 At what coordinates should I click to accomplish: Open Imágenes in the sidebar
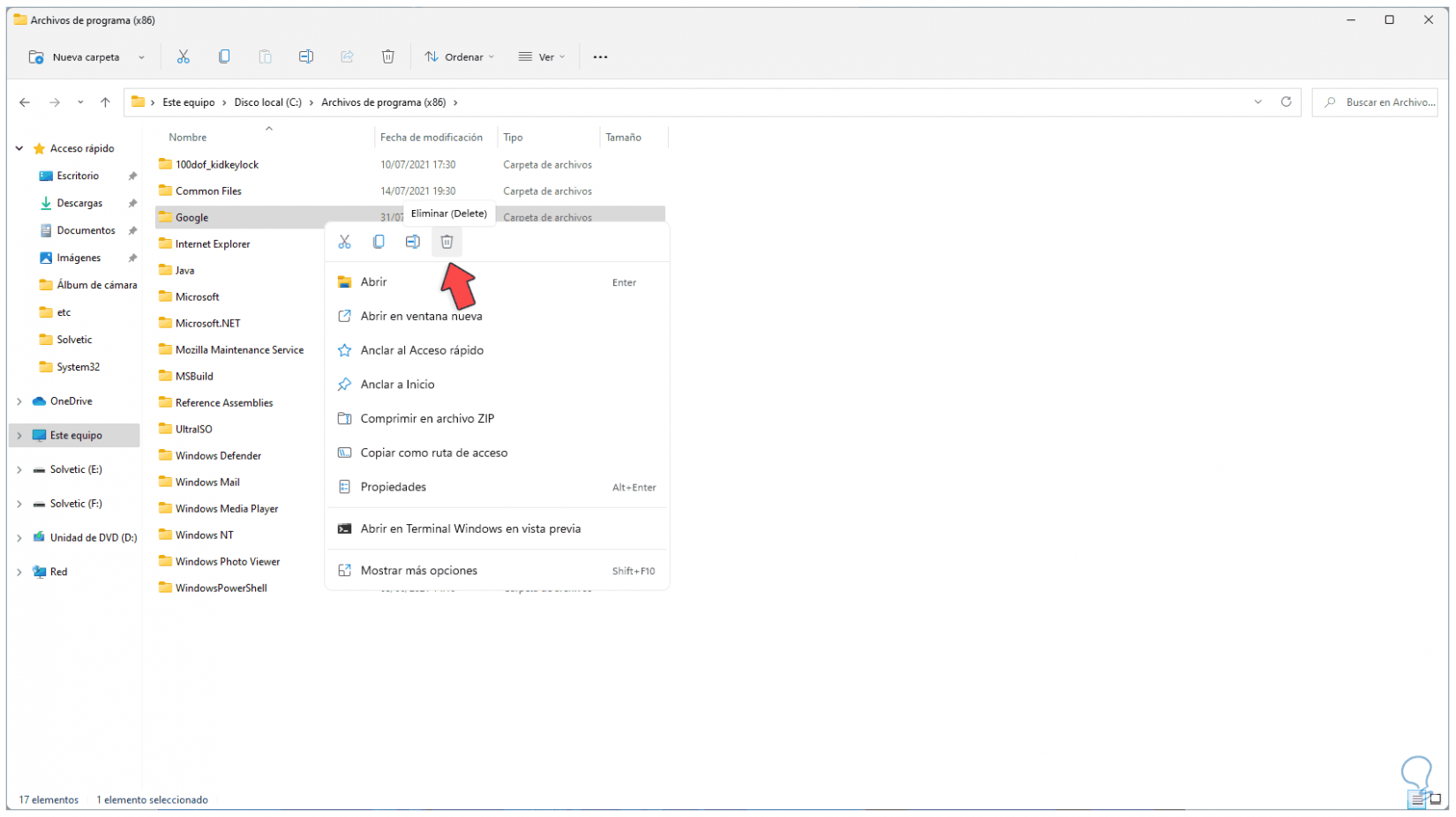pyautogui.click(x=79, y=258)
